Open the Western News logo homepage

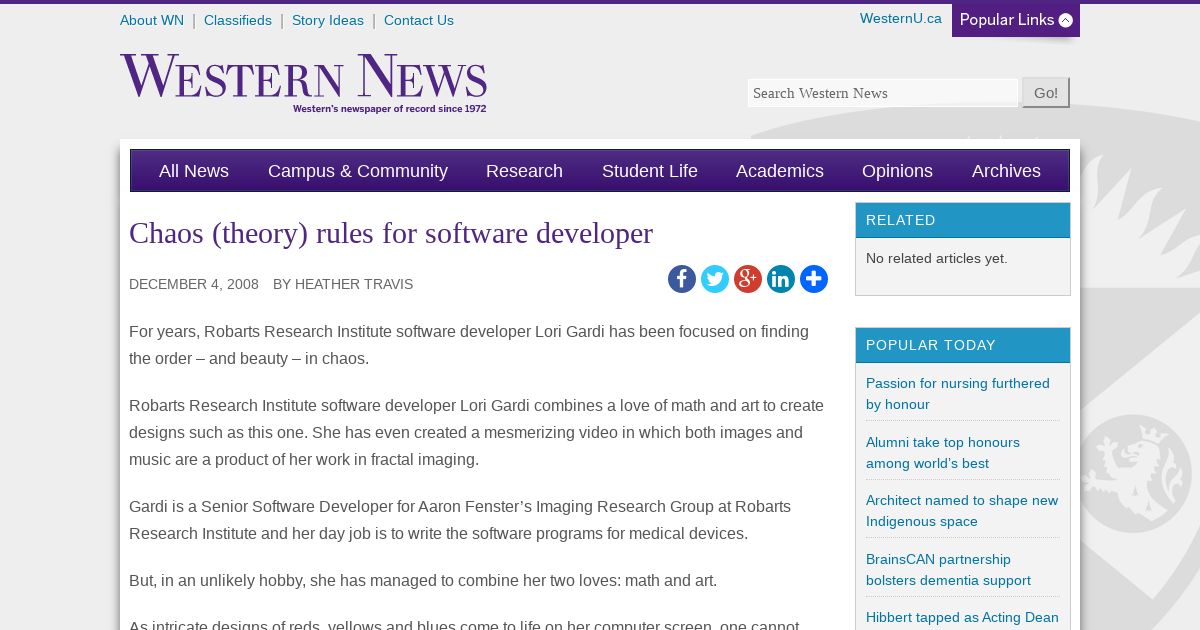tap(303, 83)
